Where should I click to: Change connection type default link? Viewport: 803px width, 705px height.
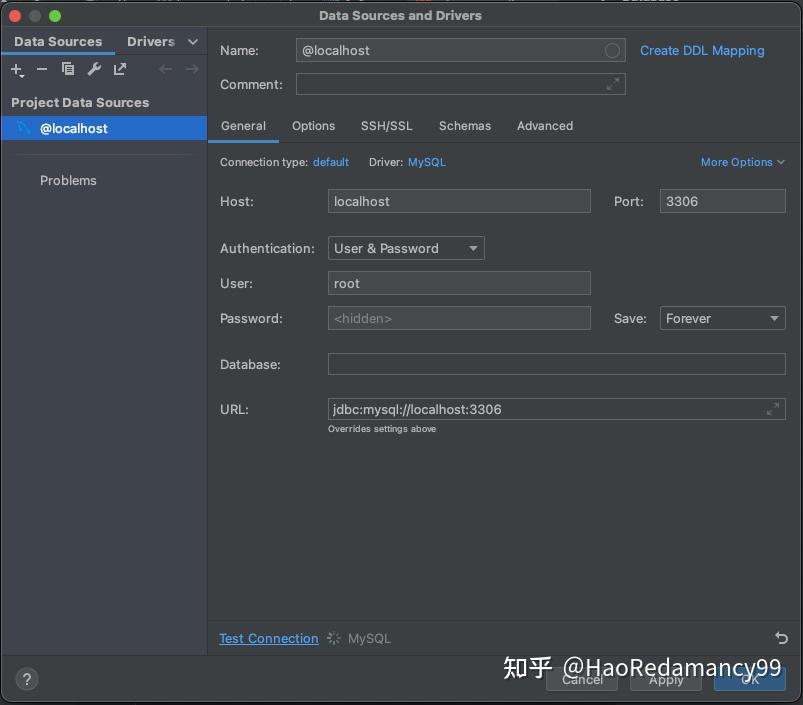point(331,162)
